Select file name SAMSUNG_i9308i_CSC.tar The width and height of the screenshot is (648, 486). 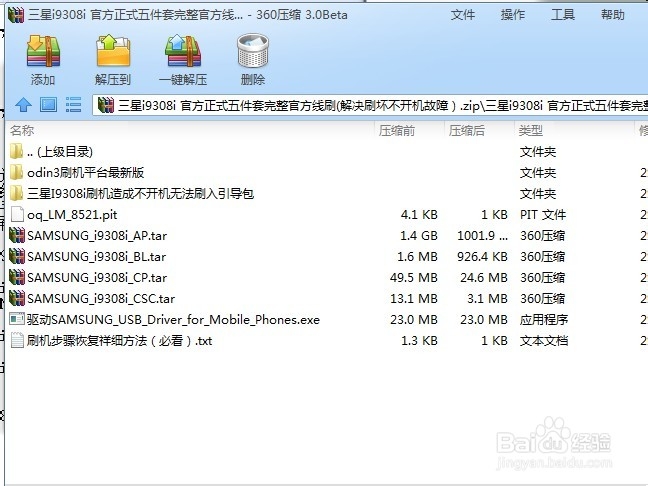(101, 299)
